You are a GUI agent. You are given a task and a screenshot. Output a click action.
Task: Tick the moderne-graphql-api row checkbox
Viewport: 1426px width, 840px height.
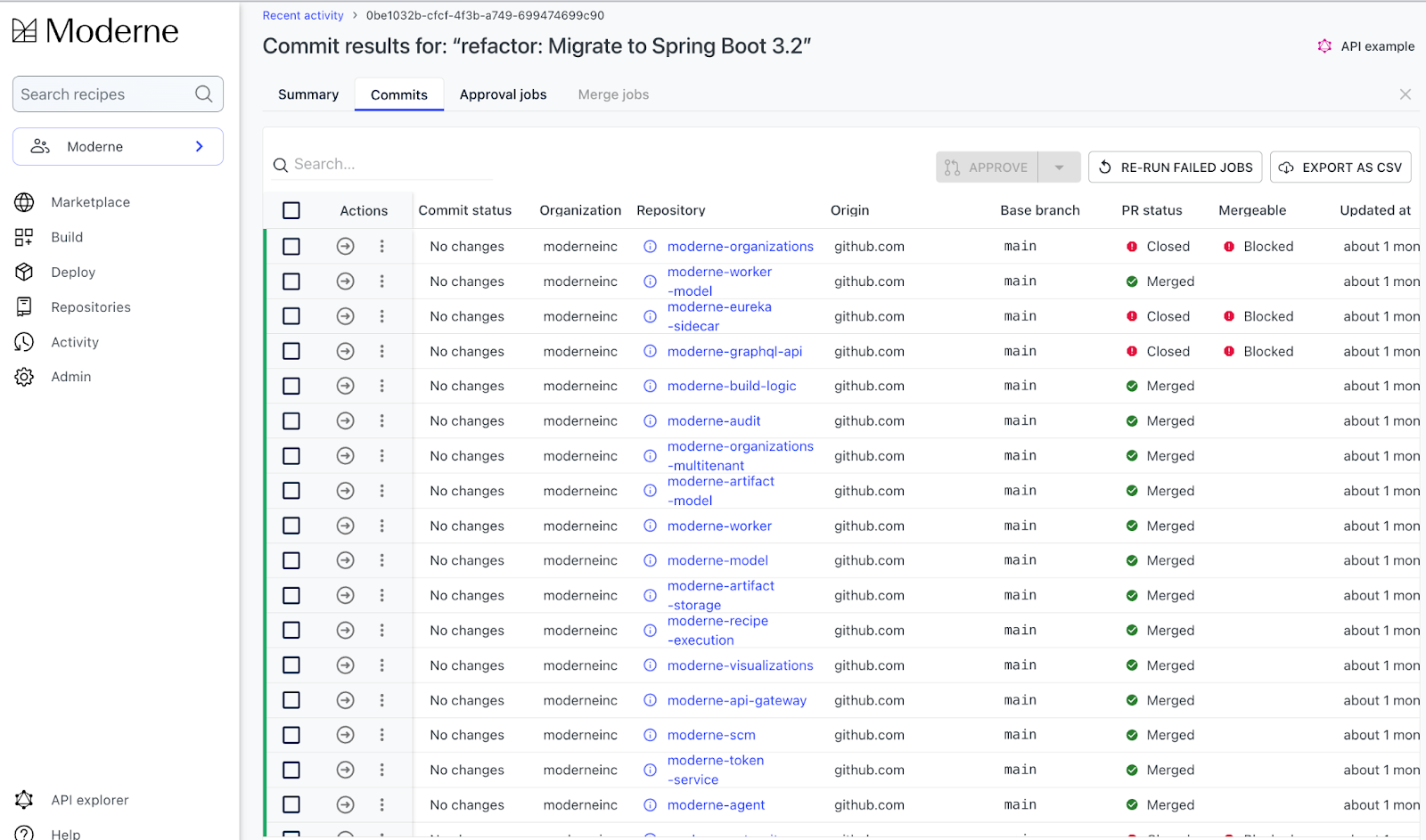click(291, 351)
